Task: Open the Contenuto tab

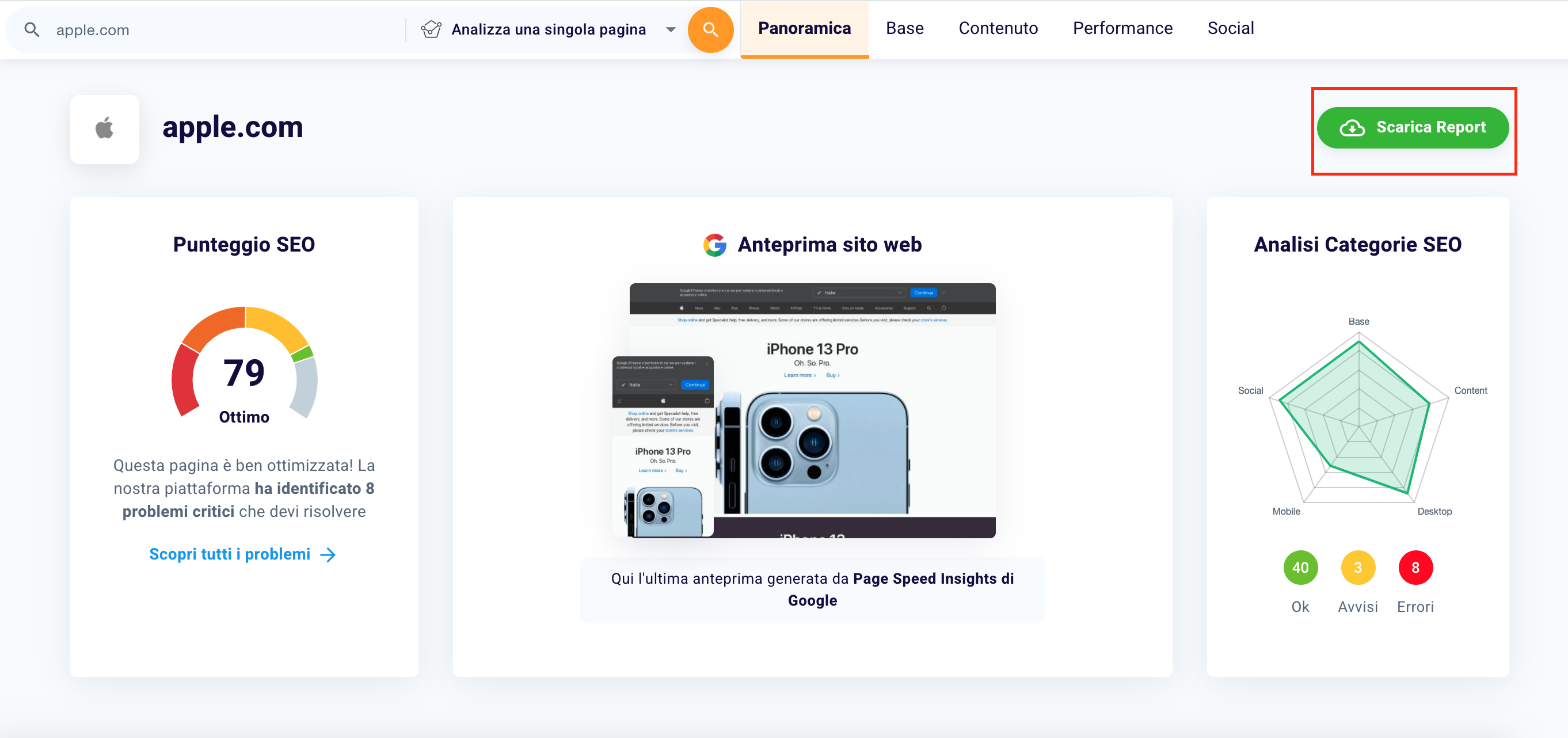Action: tap(998, 28)
